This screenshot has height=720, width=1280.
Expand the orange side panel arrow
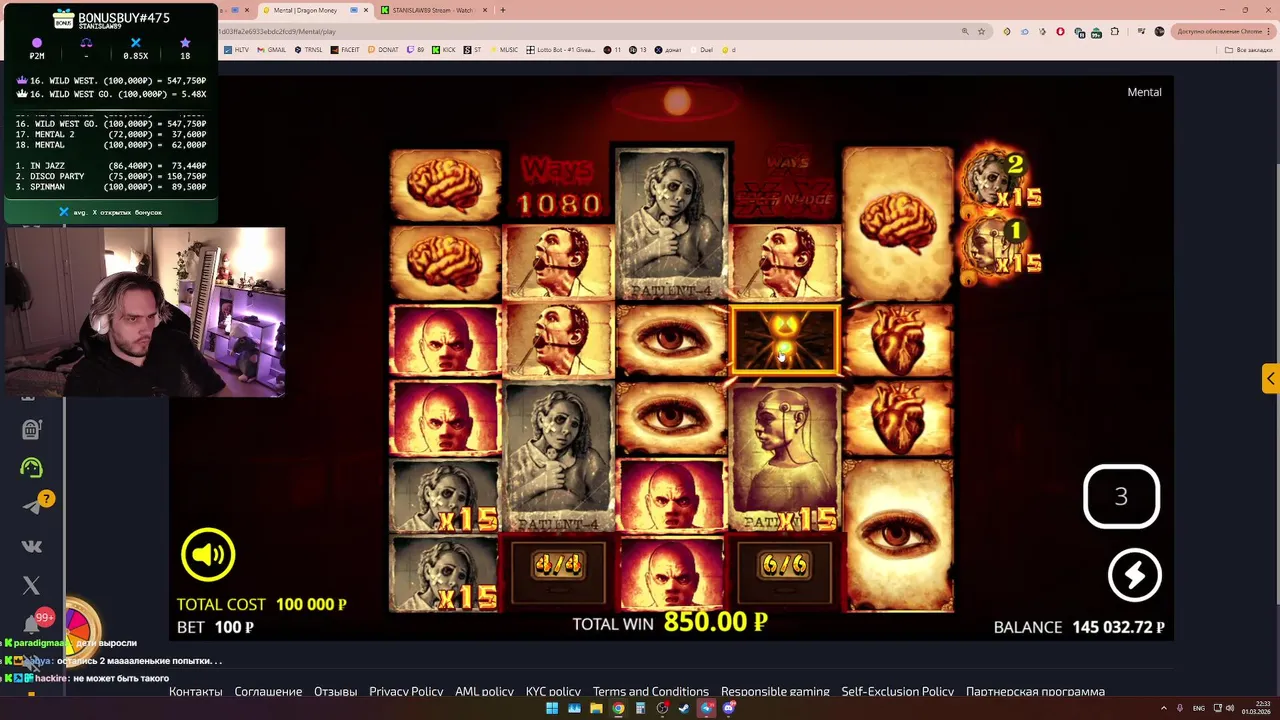tap(1270, 378)
